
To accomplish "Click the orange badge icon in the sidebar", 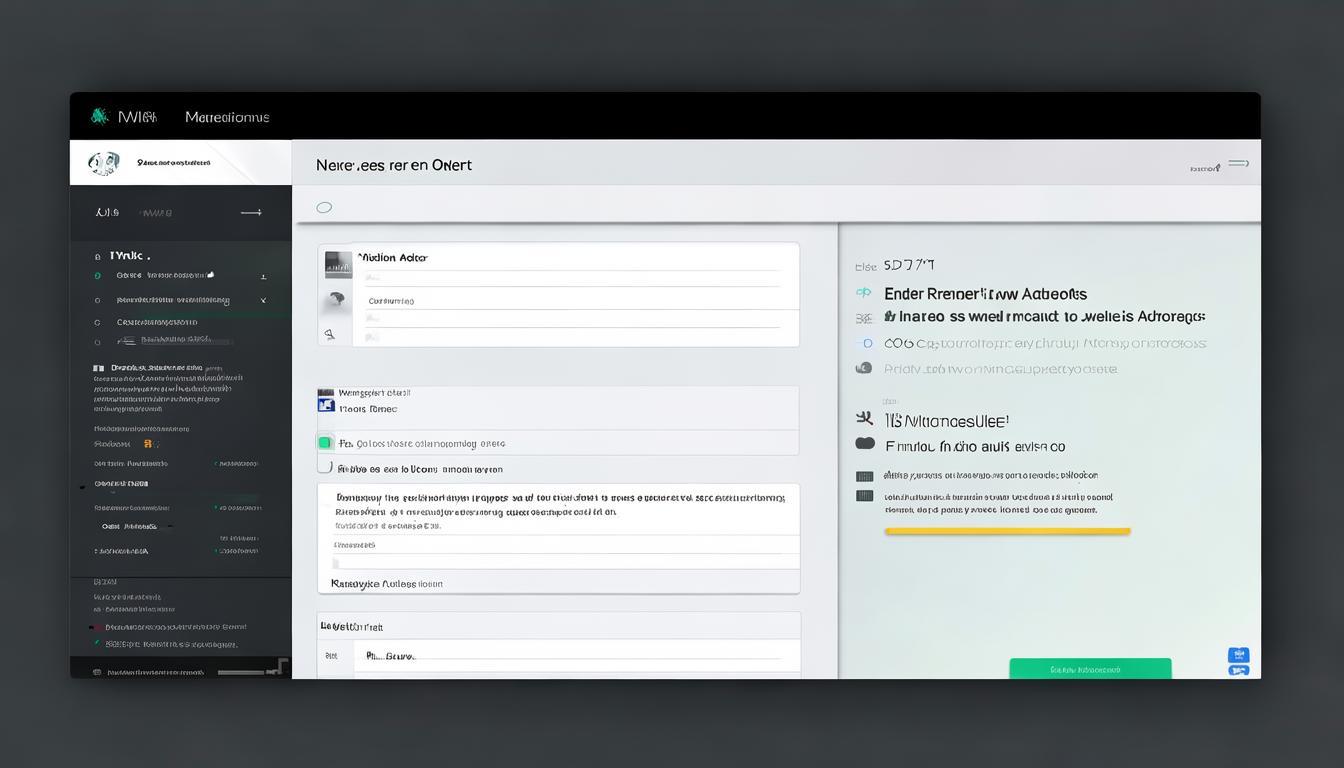I will 148,443.
